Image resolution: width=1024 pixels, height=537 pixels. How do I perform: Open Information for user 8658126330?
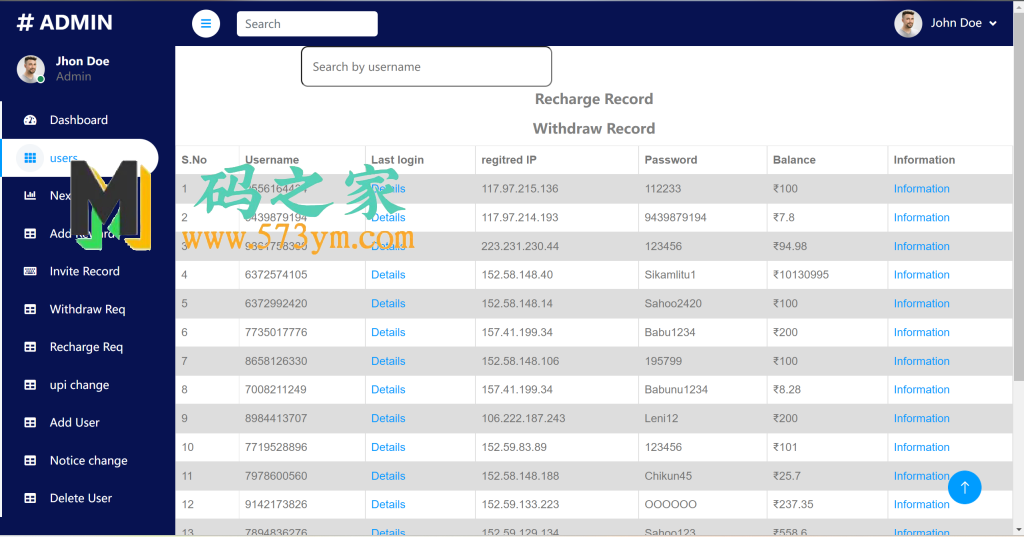[921, 361]
